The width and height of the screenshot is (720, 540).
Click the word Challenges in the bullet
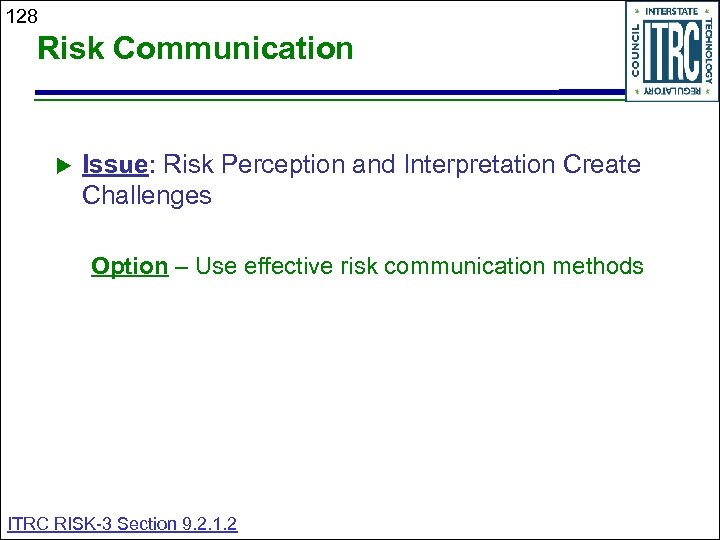click(147, 195)
